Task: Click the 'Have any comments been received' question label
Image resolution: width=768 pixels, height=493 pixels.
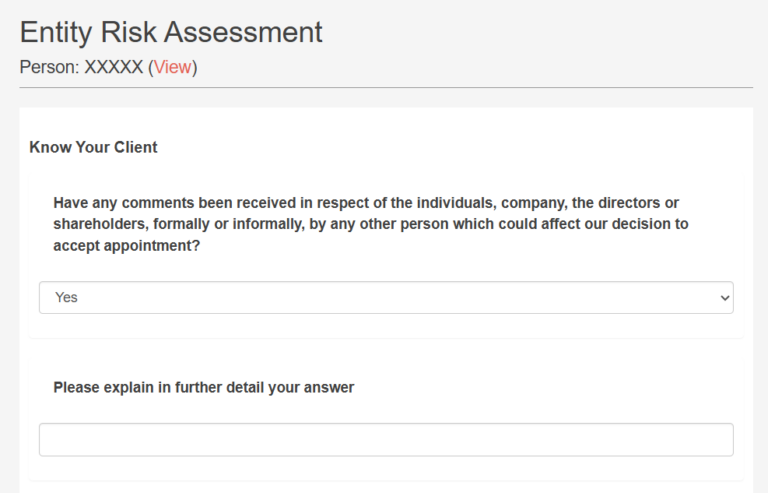Action: (371, 224)
